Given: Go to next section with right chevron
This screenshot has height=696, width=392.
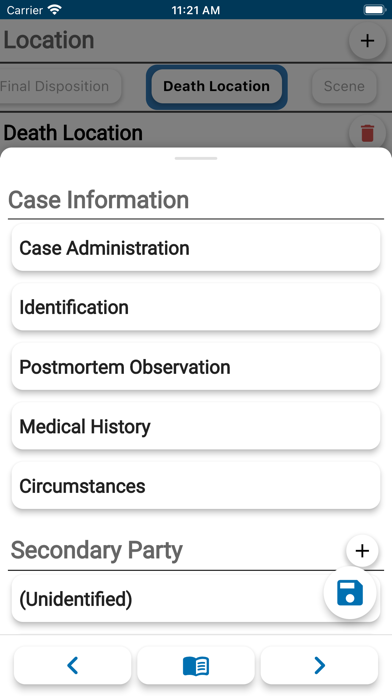Looking at the screenshot, I should click(319, 665).
